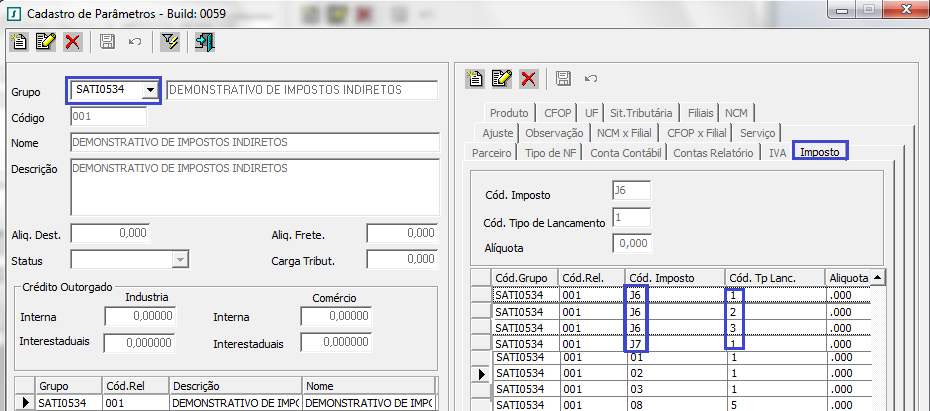Select the NCM tab
Image resolution: width=930 pixels, height=411 pixels.
(x=737, y=113)
